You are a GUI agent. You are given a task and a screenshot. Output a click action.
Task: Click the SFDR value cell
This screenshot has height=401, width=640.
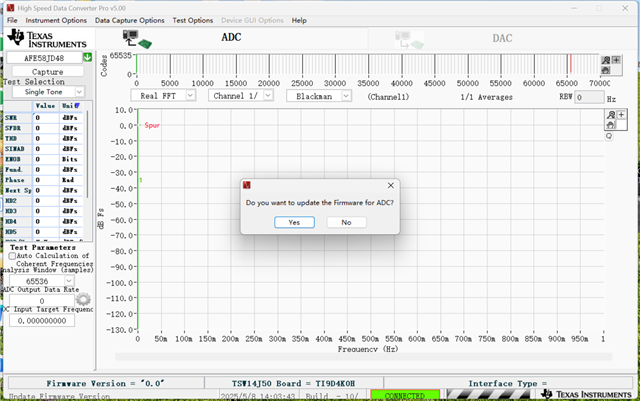click(x=46, y=128)
